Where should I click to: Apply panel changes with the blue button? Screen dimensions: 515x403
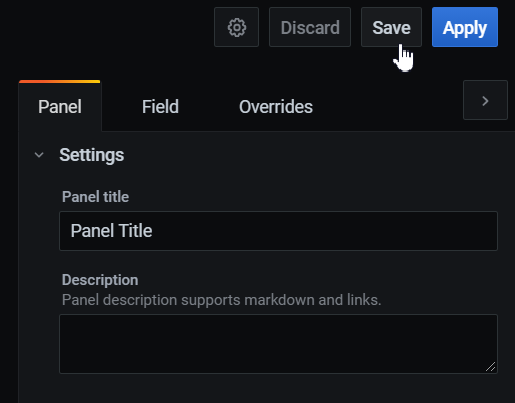click(465, 27)
